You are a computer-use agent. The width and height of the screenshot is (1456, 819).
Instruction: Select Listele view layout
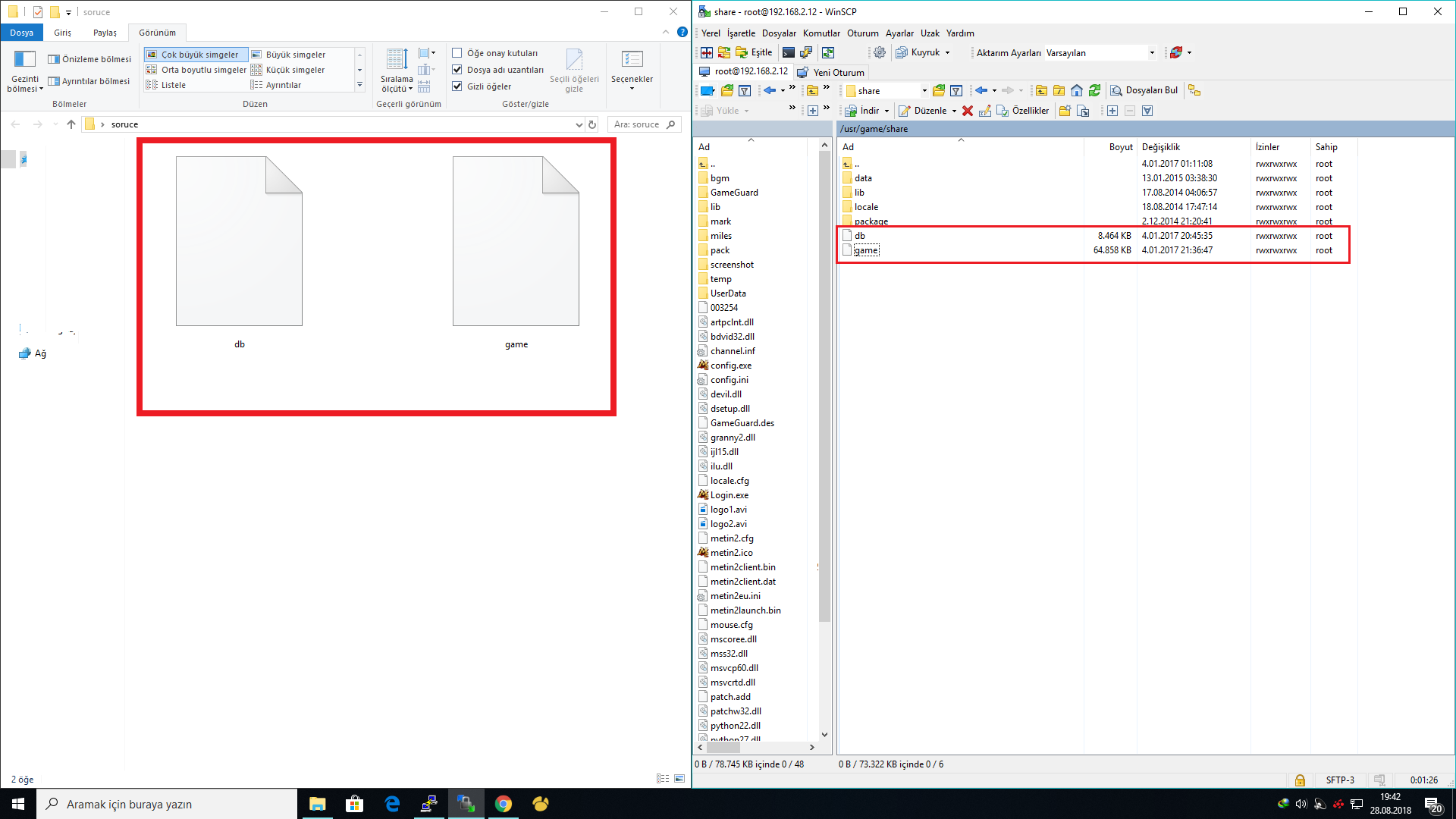click(x=166, y=85)
